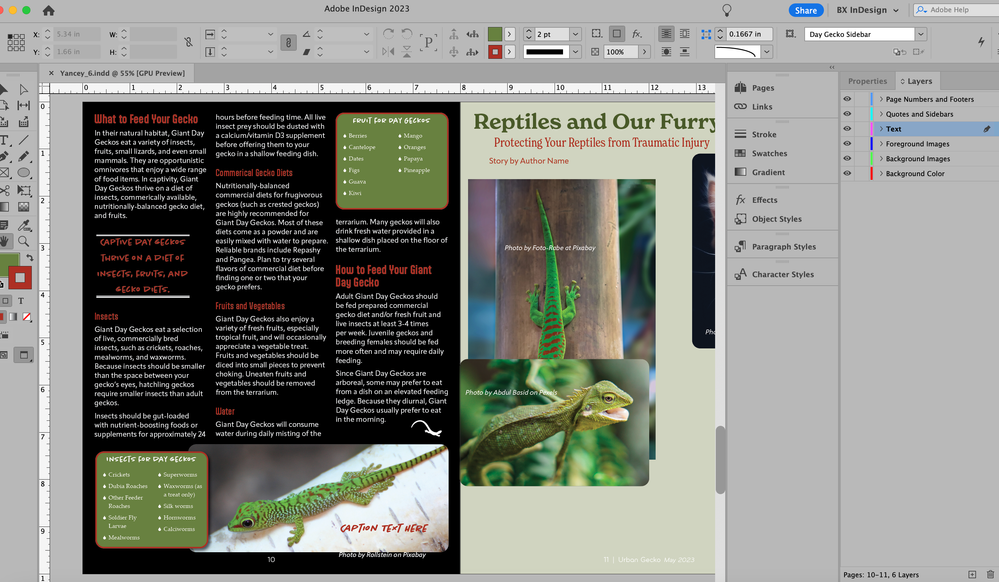Click the green fill color swatch
Viewport: 999px width, 582px height.
coord(493,34)
